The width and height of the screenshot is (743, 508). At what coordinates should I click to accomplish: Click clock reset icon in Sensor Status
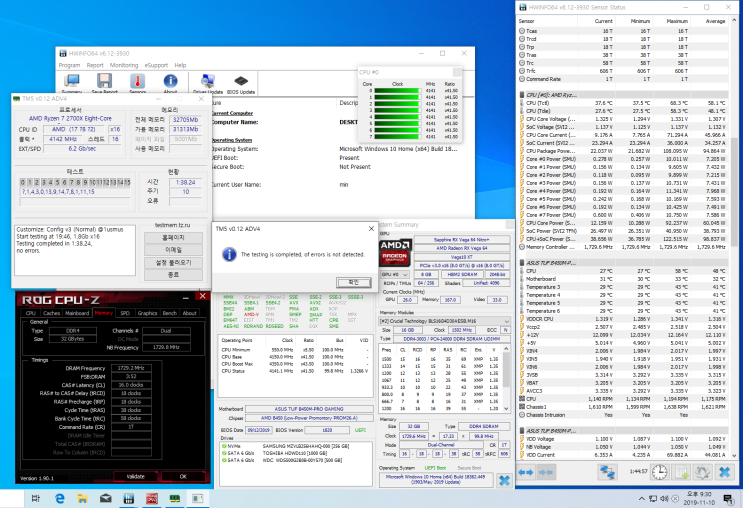click(659, 472)
